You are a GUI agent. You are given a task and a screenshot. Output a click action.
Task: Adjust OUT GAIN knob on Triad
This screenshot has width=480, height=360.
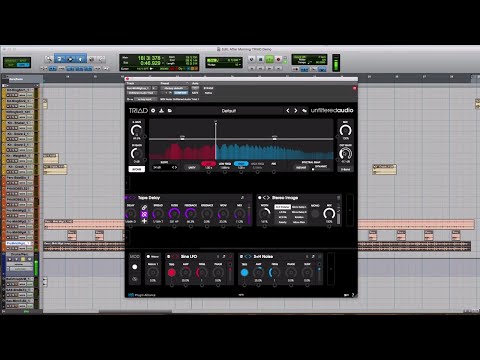[345, 154]
